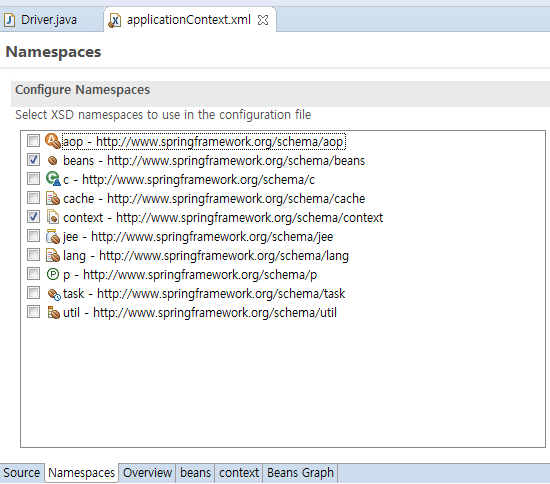Select the aop schema URL row text
Screen dimensions: 550x484
(x=204, y=142)
